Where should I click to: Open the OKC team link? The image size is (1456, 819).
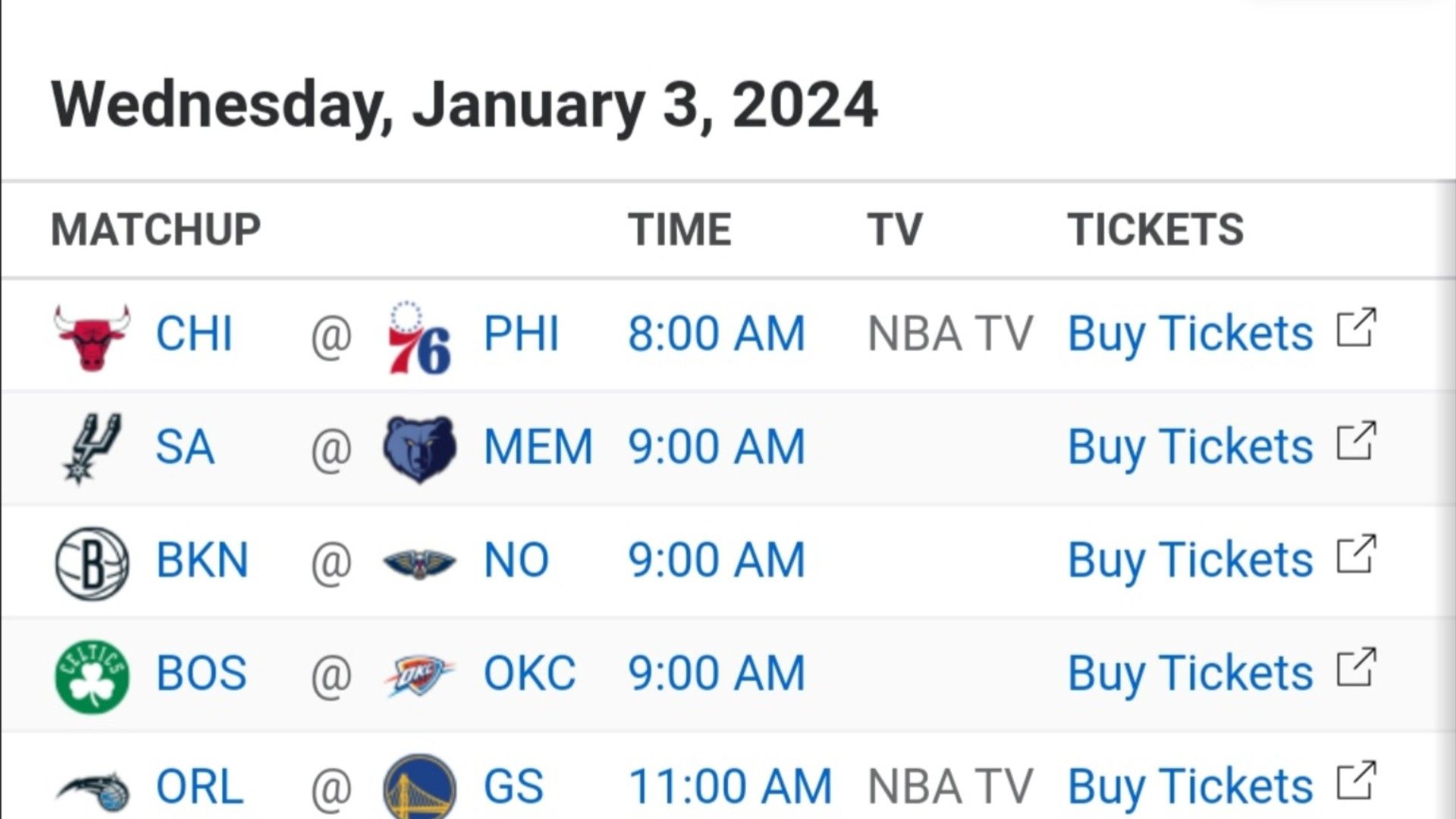click(x=529, y=673)
